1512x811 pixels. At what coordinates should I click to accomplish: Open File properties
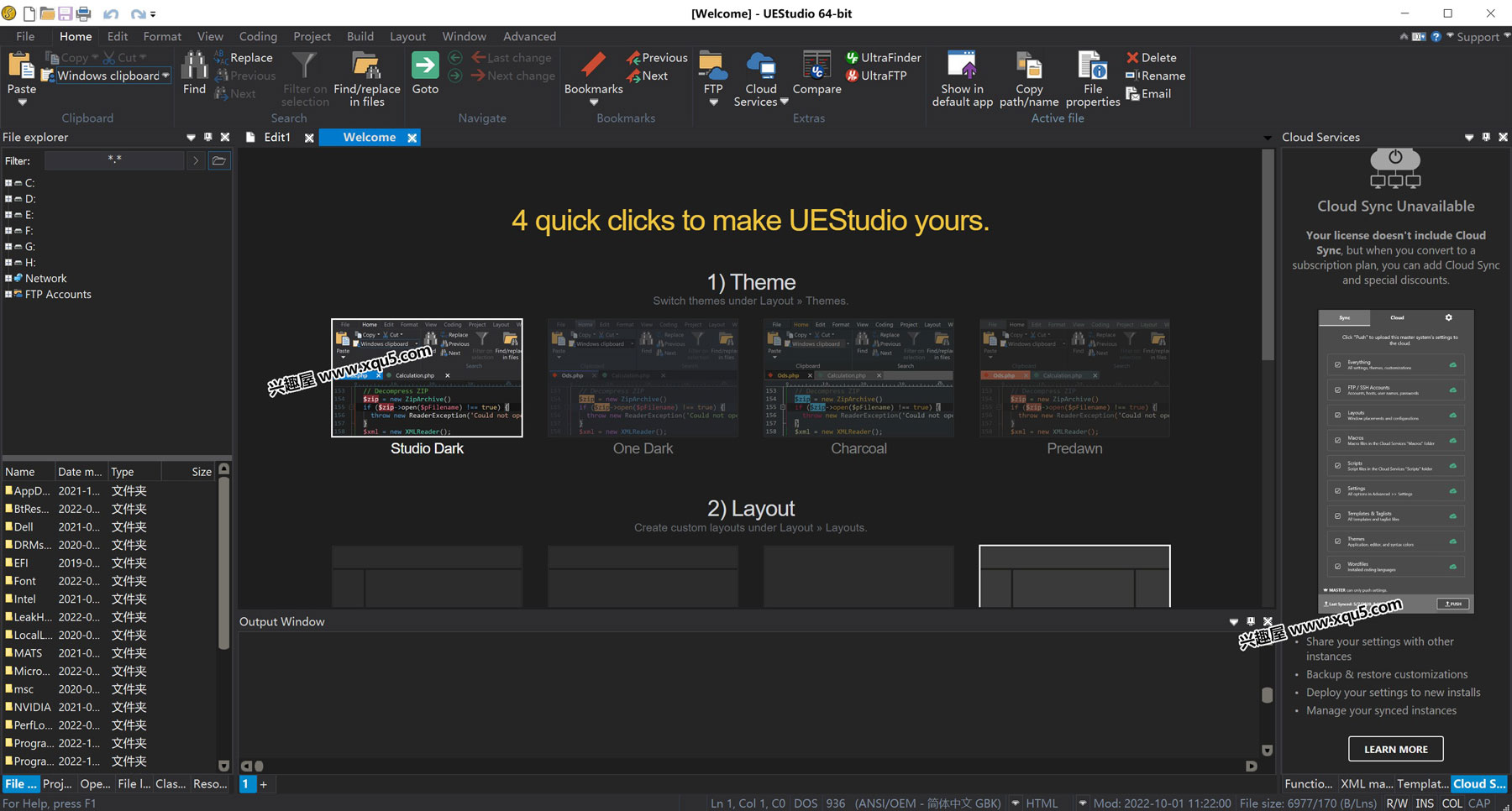point(1093,79)
